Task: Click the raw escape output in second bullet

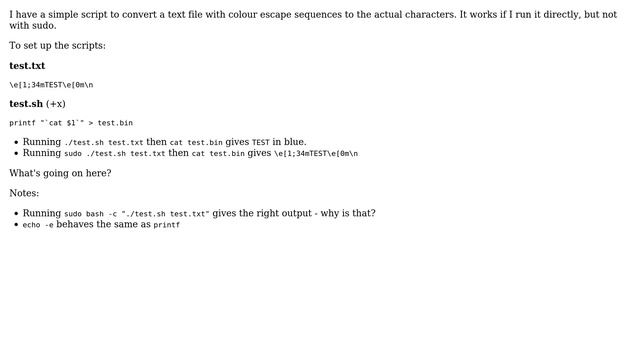Action: [x=316, y=153]
